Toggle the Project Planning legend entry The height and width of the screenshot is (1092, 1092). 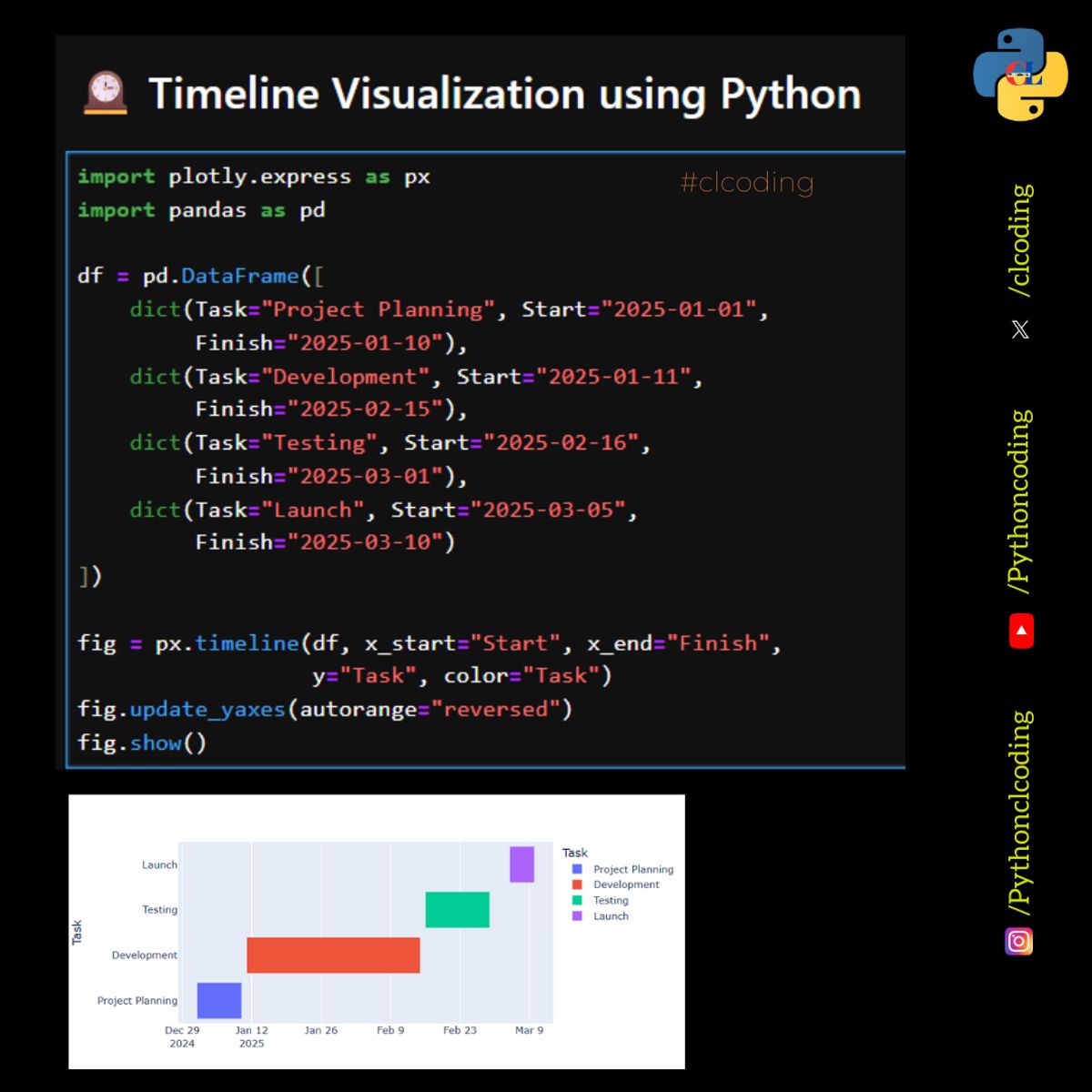[632, 869]
